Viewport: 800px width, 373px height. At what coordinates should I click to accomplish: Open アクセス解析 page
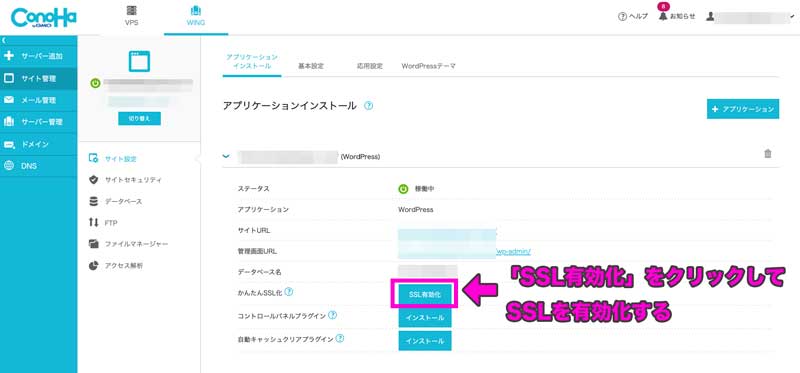click(x=116, y=266)
